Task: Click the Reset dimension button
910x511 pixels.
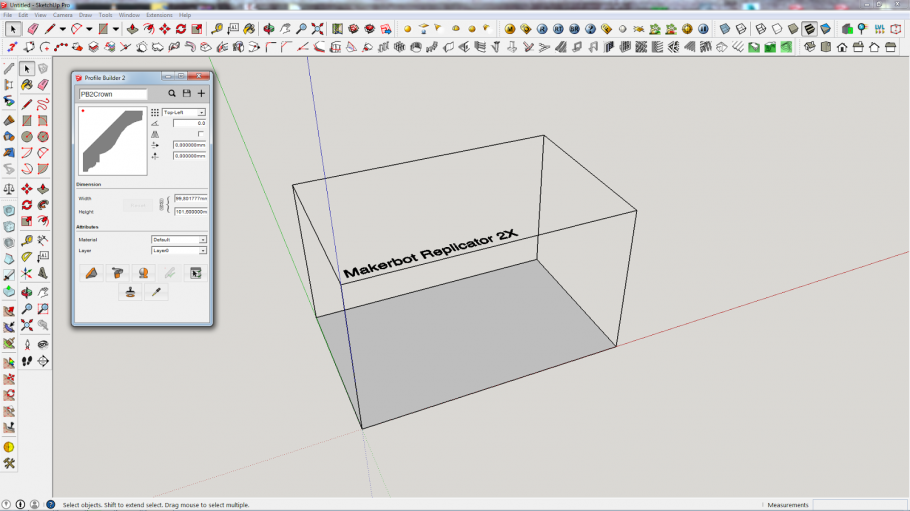Action: [x=138, y=206]
